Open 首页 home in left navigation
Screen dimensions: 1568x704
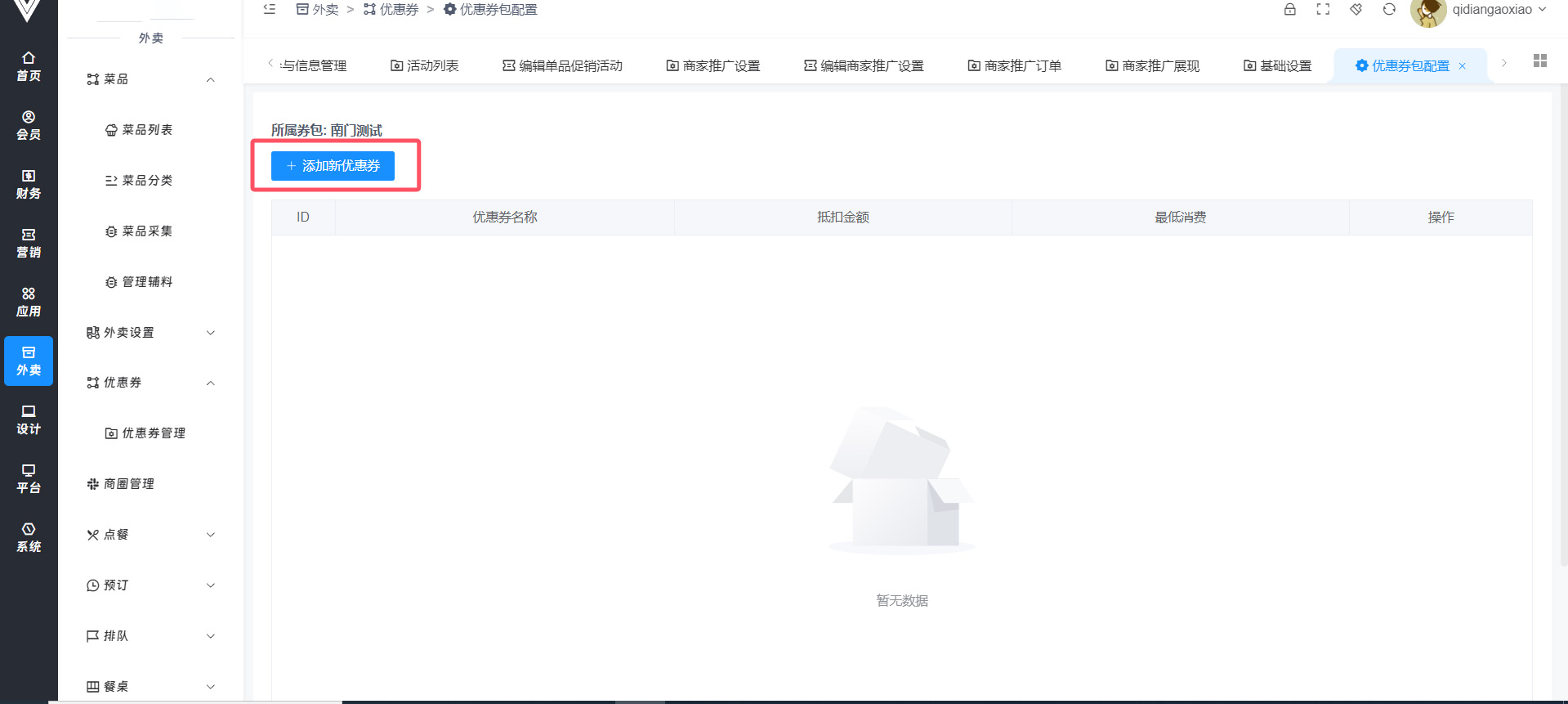pos(29,66)
